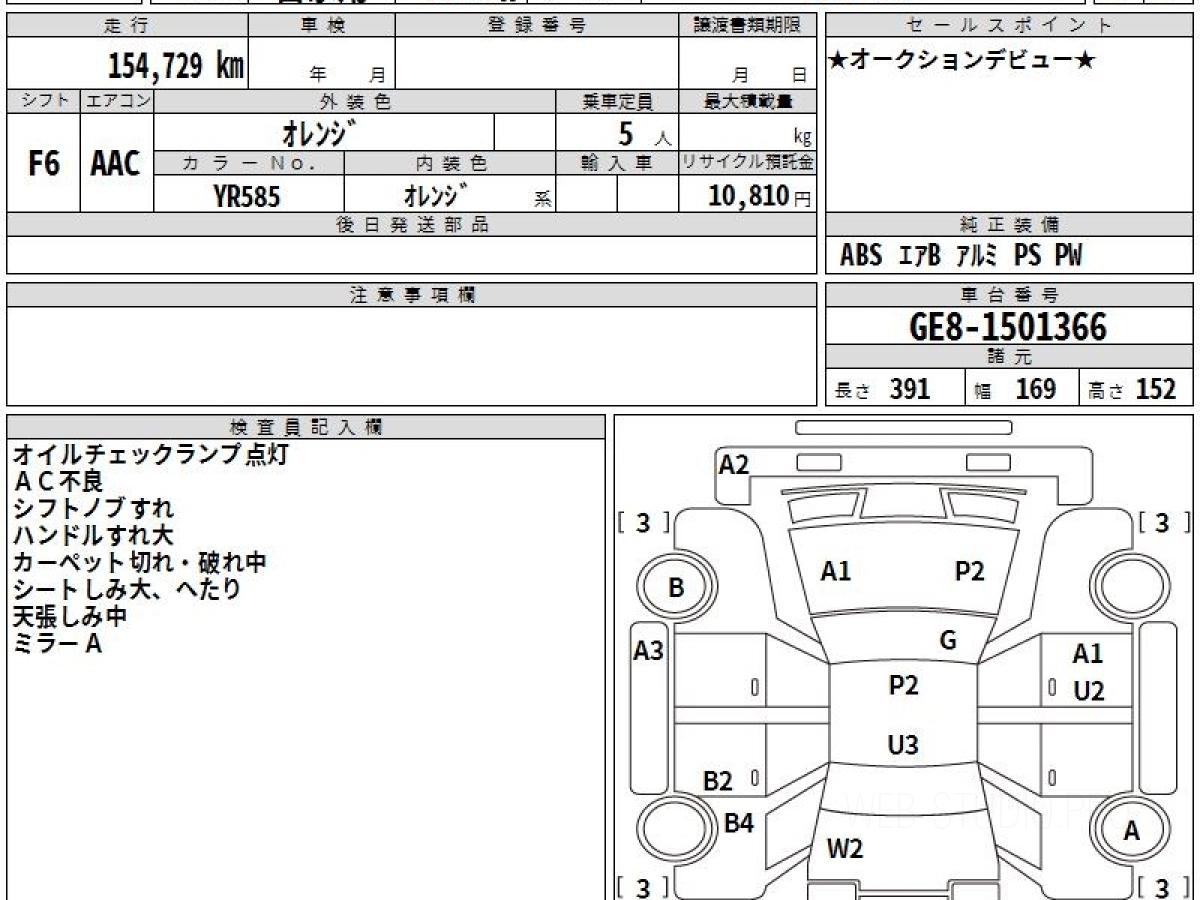Select the シフト header label

click(43, 101)
